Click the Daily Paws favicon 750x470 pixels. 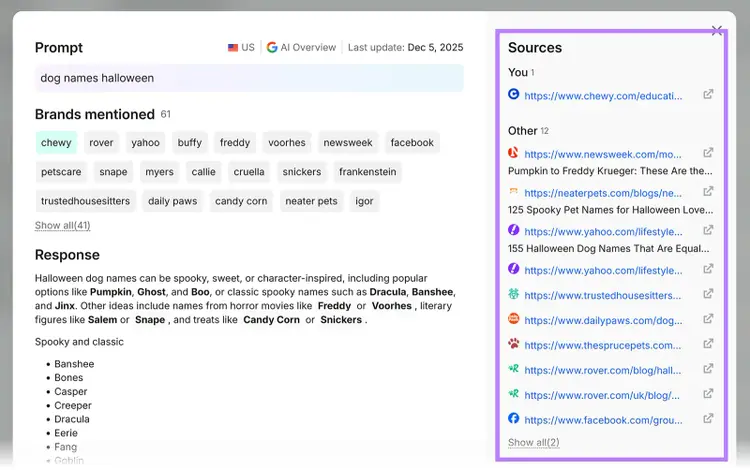(513, 318)
